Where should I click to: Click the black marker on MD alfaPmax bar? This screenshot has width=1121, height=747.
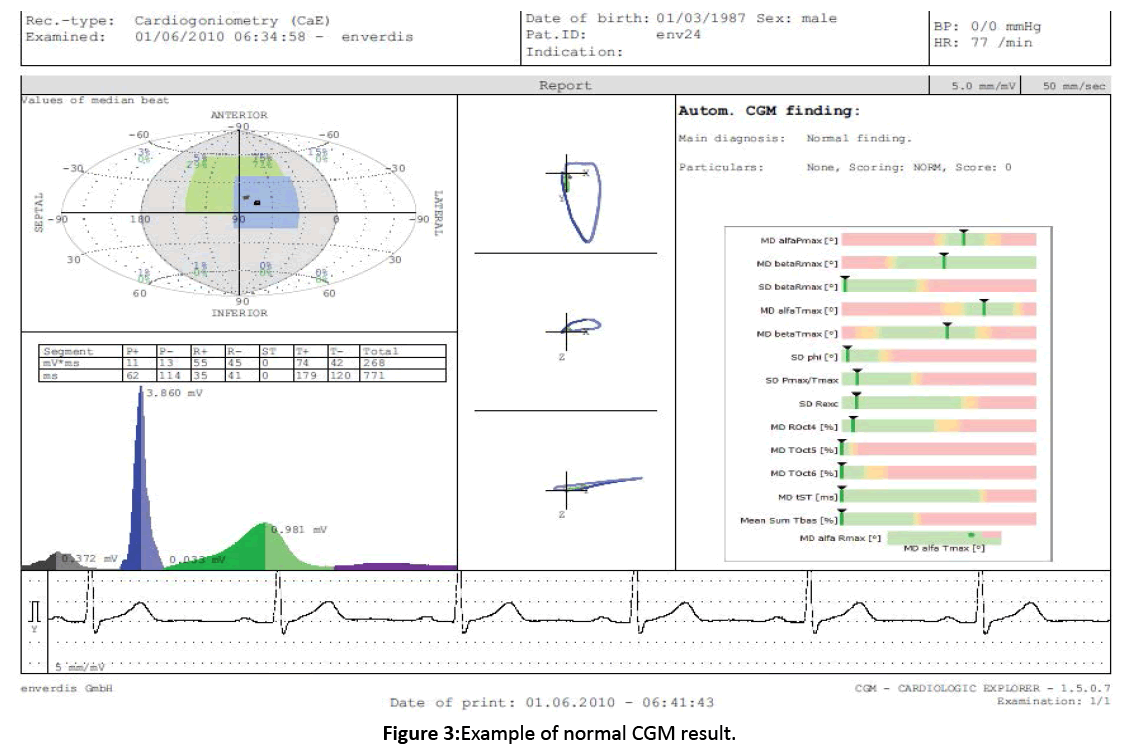coord(963,238)
